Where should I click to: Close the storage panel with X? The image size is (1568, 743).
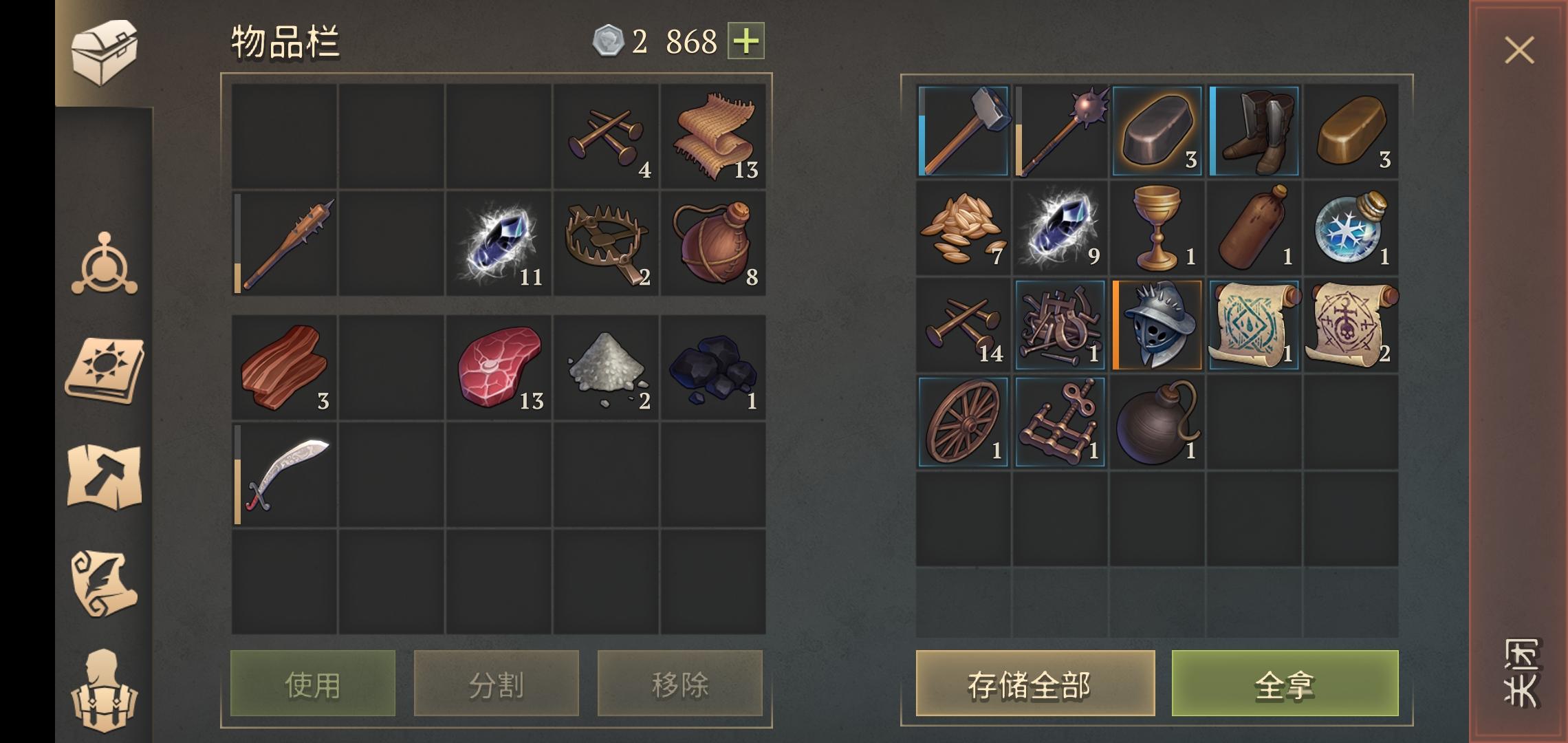(x=1519, y=50)
